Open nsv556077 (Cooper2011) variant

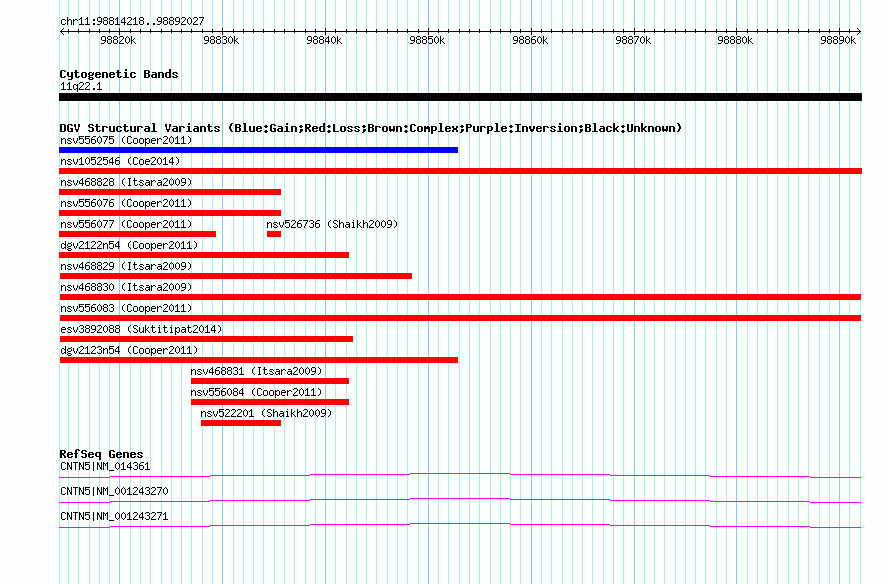(x=126, y=224)
